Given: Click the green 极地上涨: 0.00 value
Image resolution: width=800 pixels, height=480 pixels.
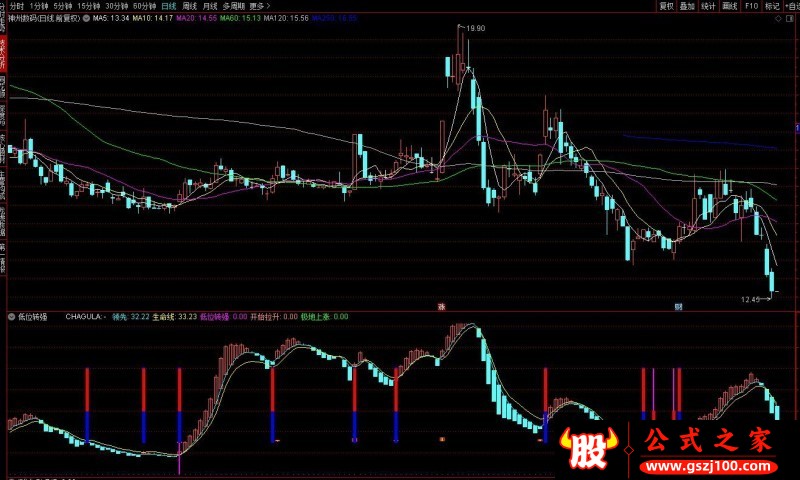Looking at the screenshot, I should click(x=324, y=317).
